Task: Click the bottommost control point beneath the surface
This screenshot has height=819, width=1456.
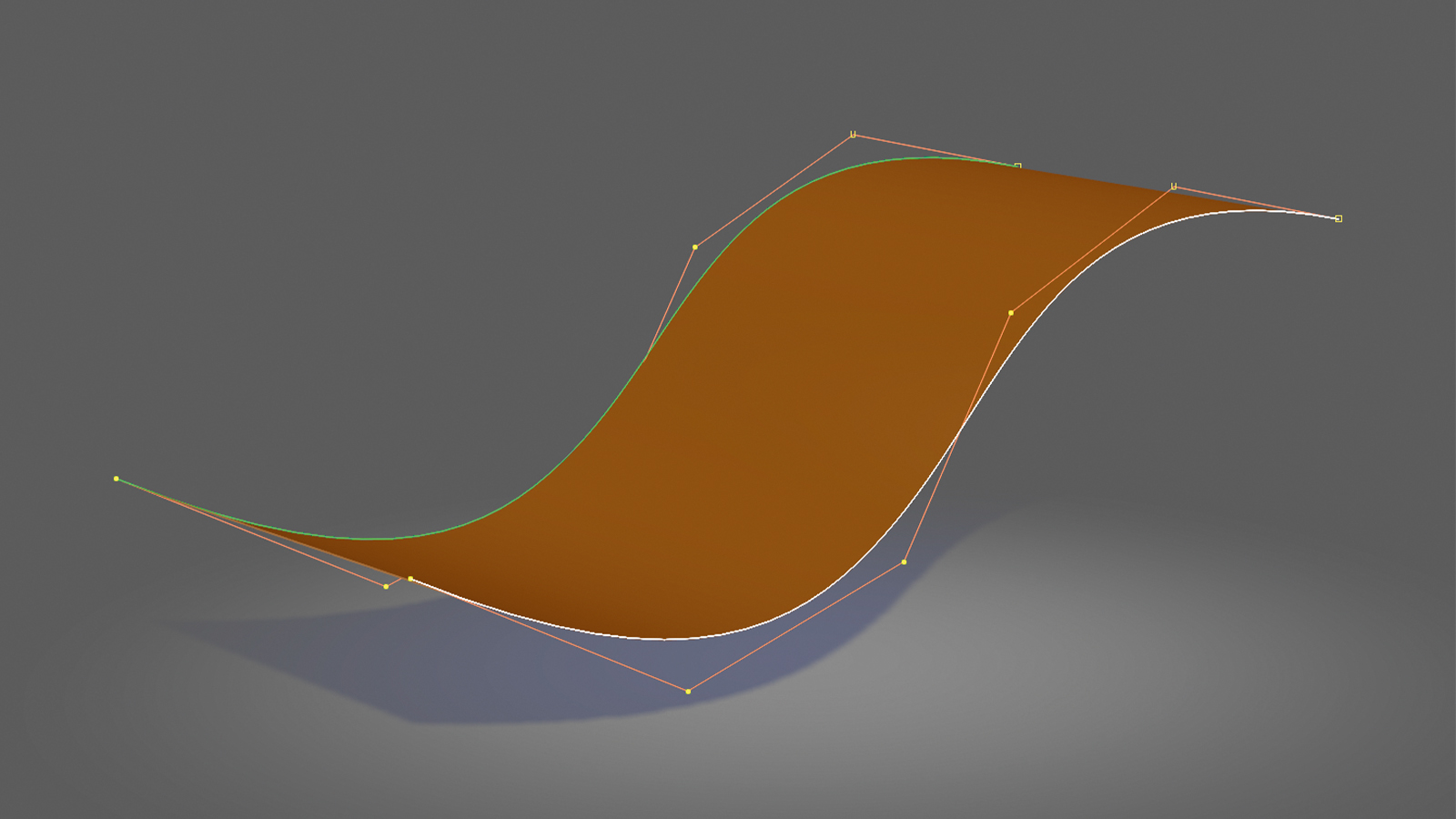Action: [x=689, y=692]
